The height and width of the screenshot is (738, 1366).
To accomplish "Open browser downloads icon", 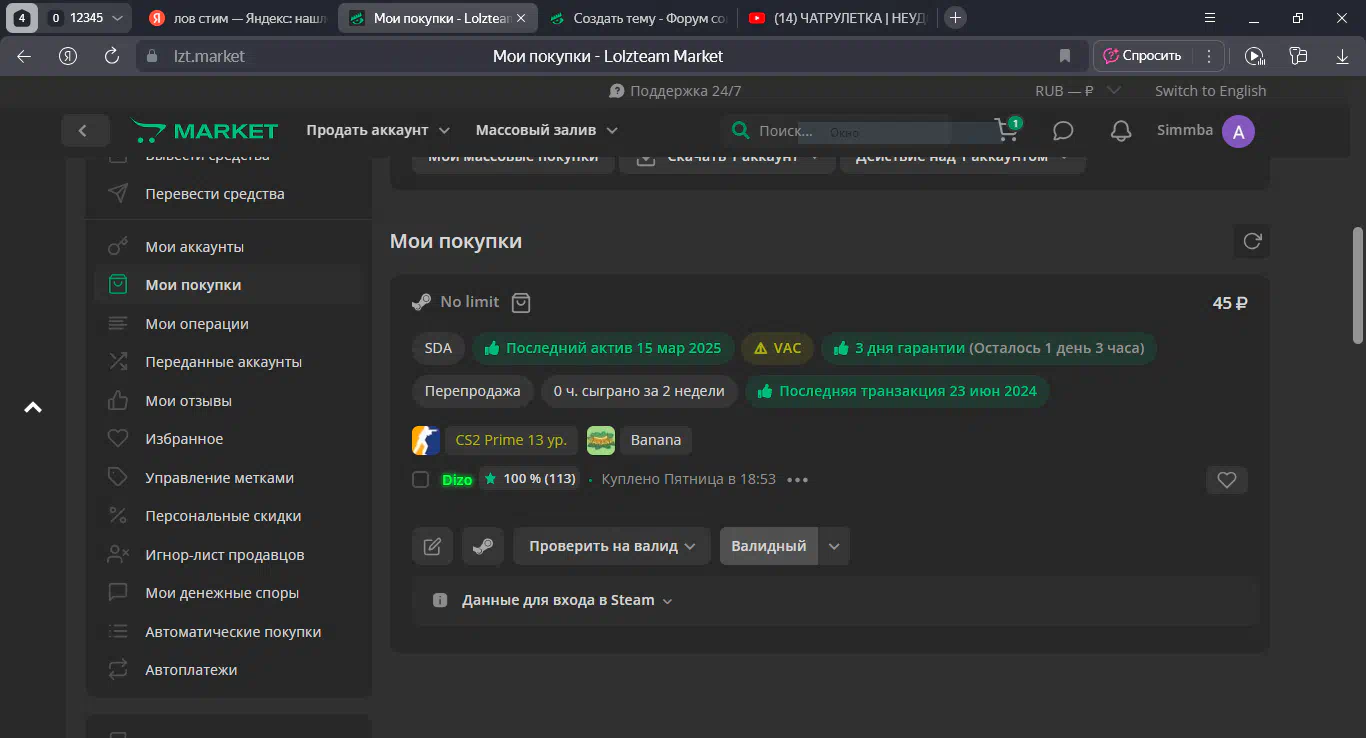I will pos(1341,56).
